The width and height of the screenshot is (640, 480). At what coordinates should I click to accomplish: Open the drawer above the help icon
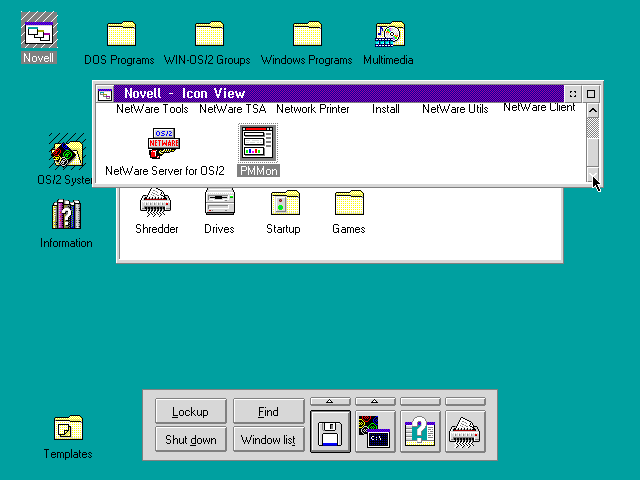pos(420,402)
